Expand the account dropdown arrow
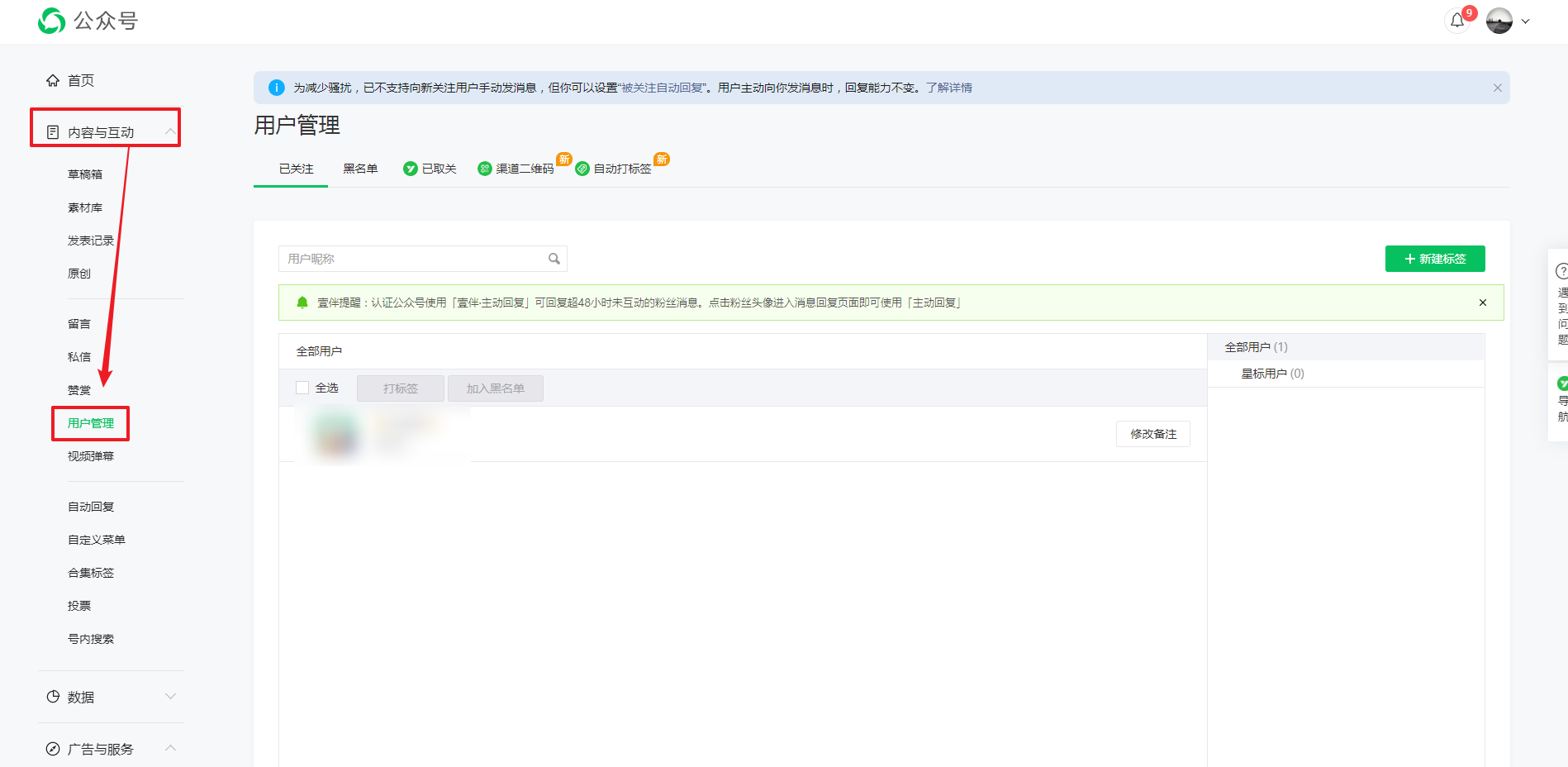 pyautogui.click(x=1526, y=21)
